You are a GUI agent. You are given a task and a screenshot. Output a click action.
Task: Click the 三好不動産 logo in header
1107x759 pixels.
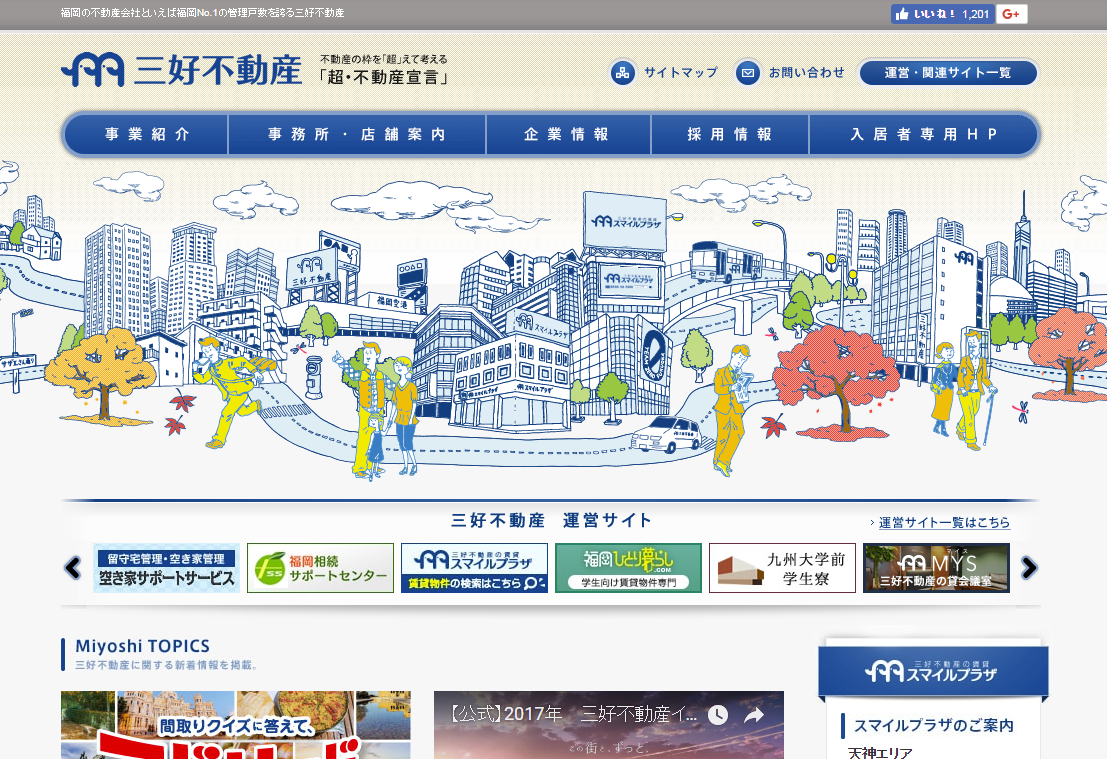(x=181, y=70)
